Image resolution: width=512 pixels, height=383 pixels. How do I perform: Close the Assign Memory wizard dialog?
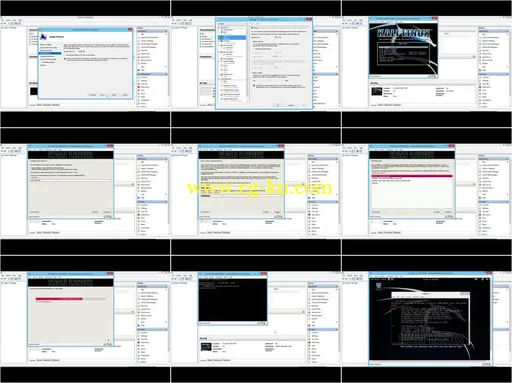(x=130, y=30)
